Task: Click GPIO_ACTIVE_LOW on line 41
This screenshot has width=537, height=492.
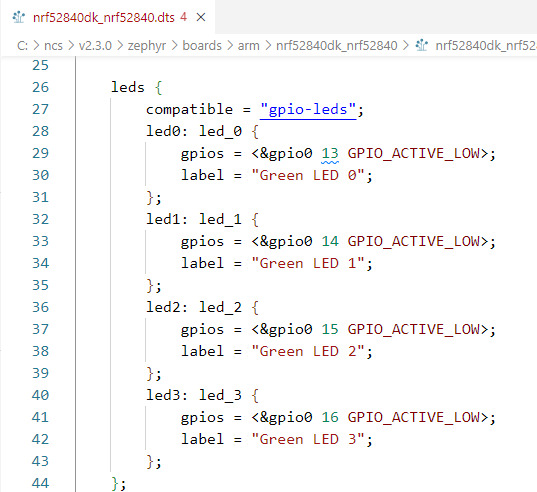Action: 414,417
